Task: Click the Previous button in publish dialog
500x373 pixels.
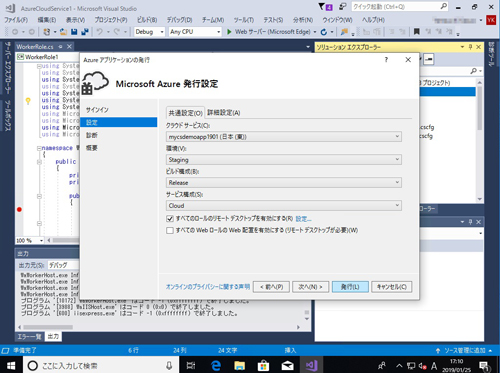Action: [271, 287]
